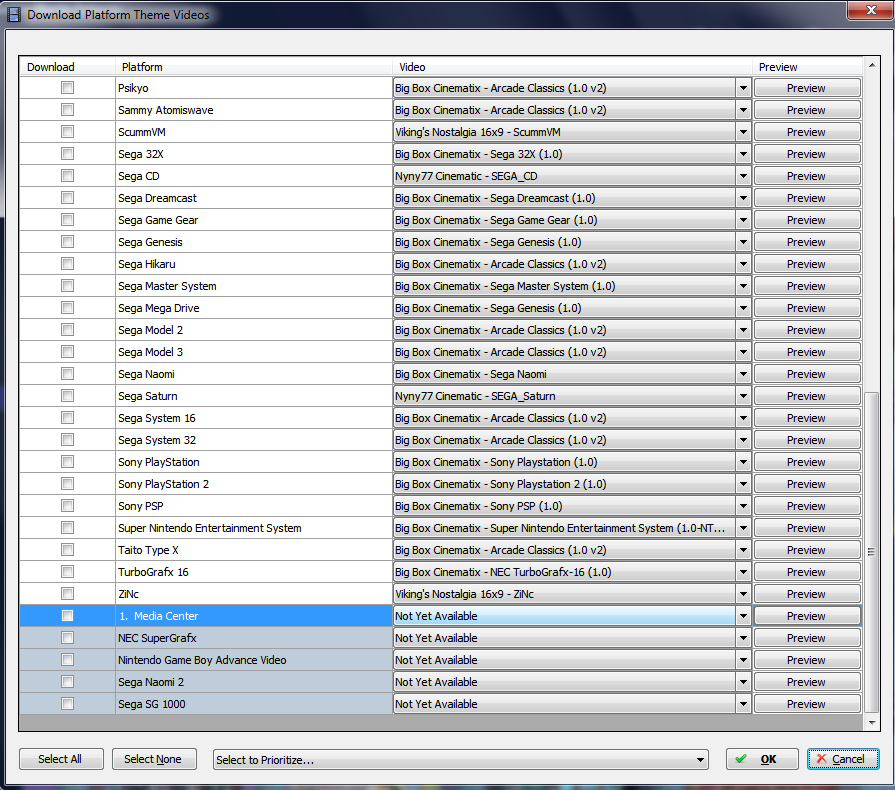Image resolution: width=895 pixels, height=790 pixels.
Task: Click the scrollbar down arrow
Action: coord(872,722)
